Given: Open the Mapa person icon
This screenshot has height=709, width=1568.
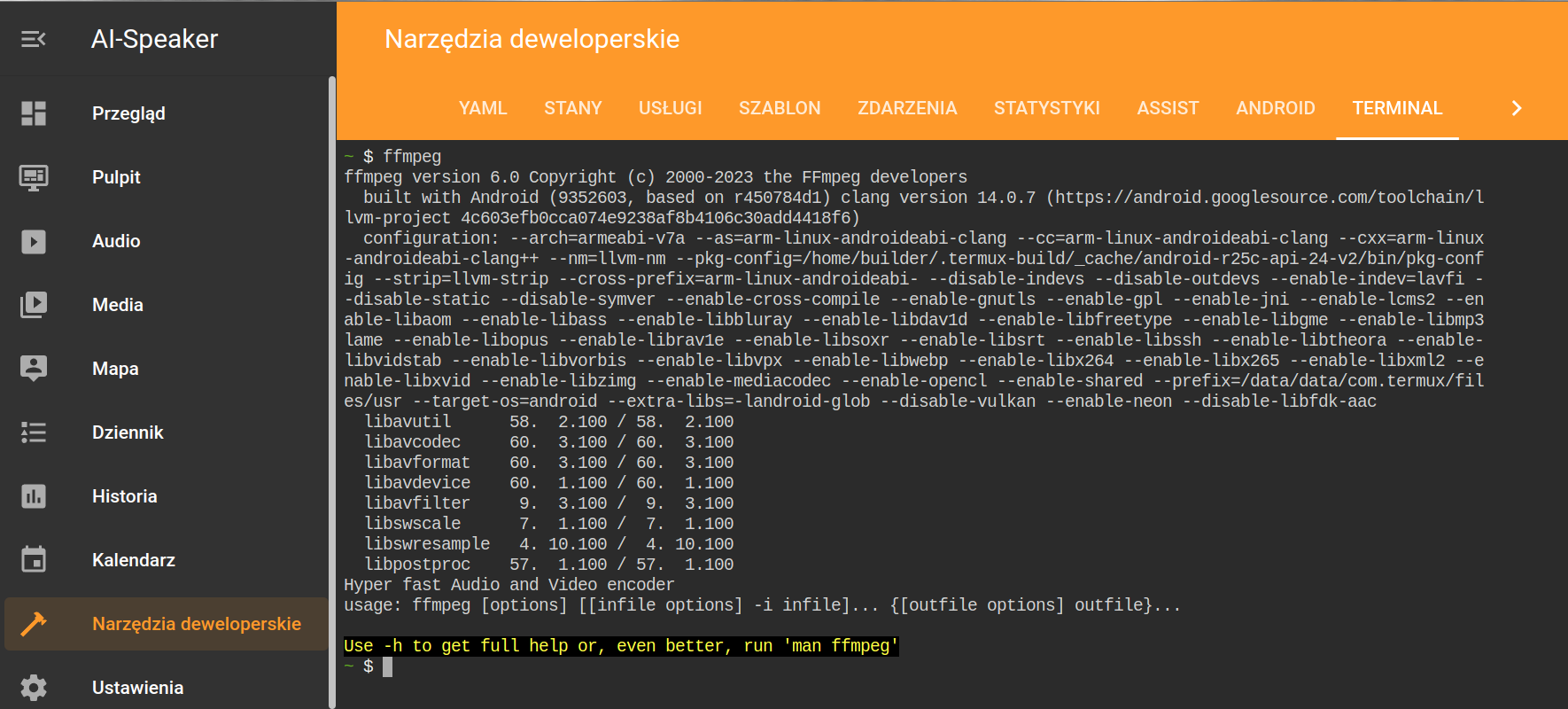Looking at the screenshot, I should point(34,369).
